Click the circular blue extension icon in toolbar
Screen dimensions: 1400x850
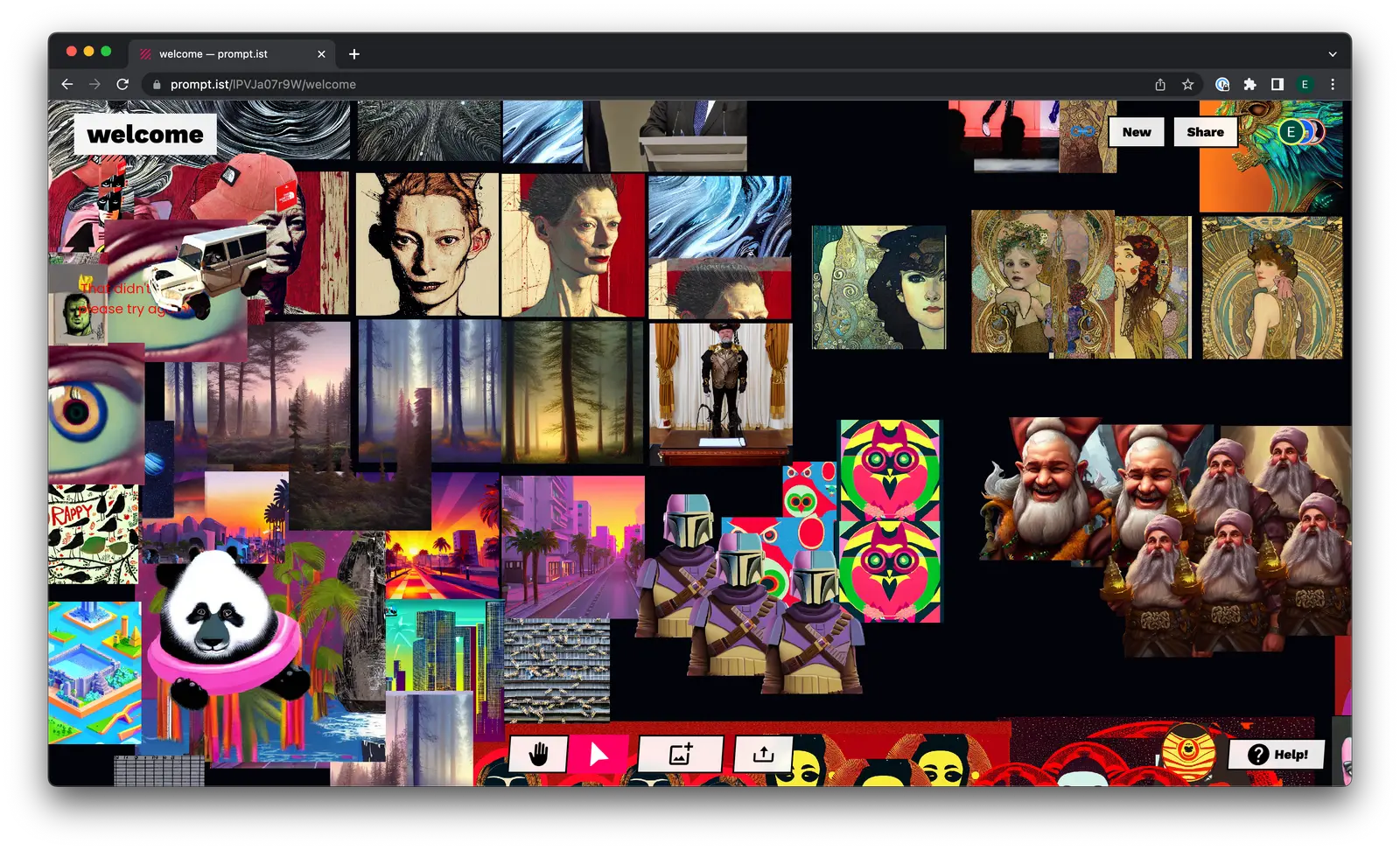click(1222, 85)
